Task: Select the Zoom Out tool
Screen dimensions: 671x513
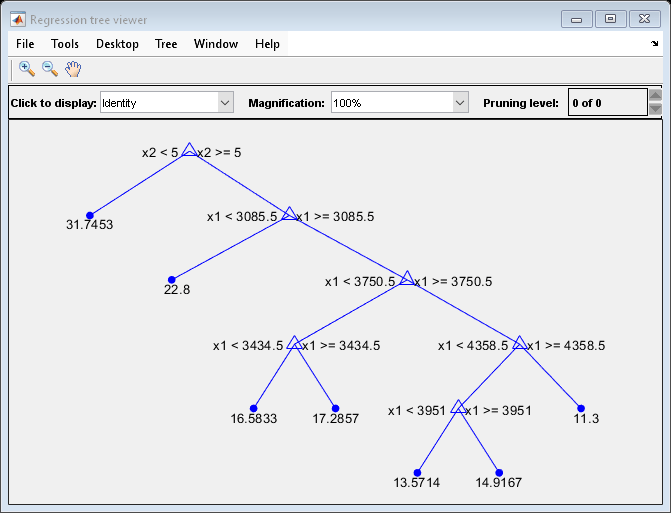Action: (x=49, y=69)
